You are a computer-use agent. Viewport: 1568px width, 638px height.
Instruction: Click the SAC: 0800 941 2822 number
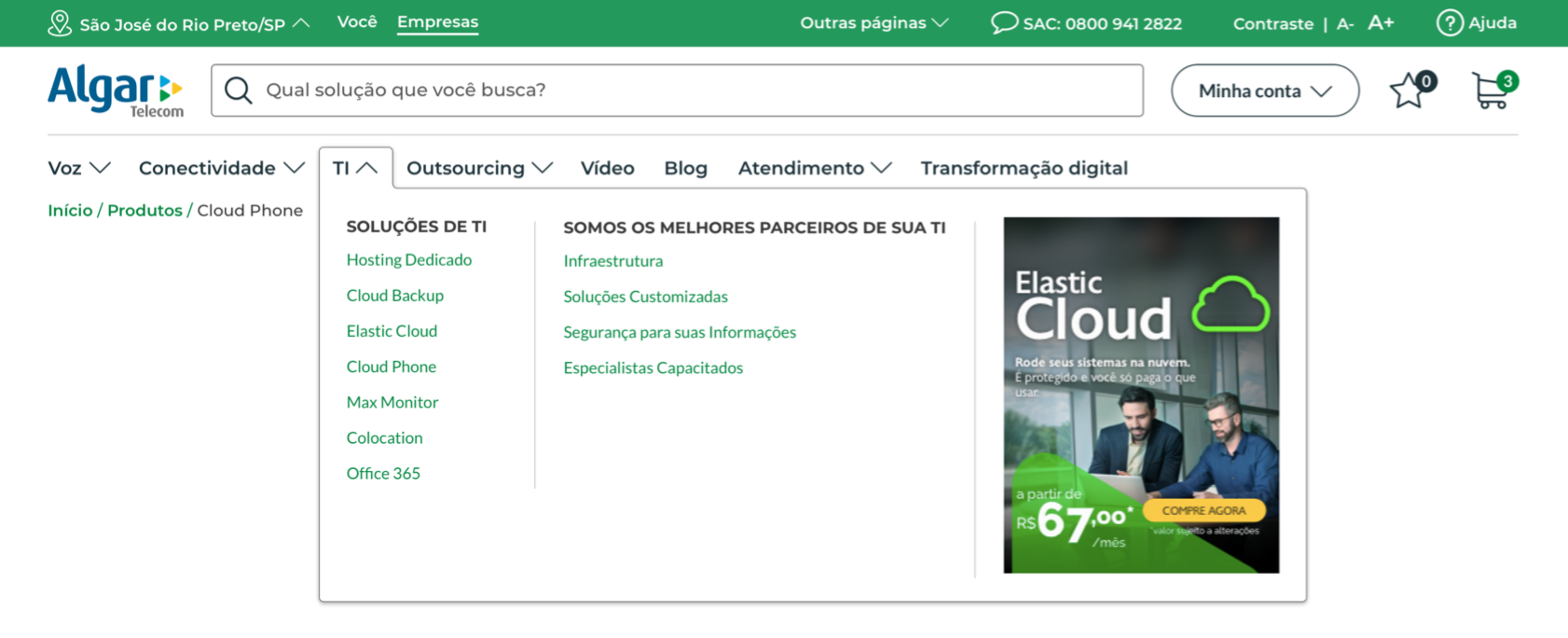point(1103,23)
